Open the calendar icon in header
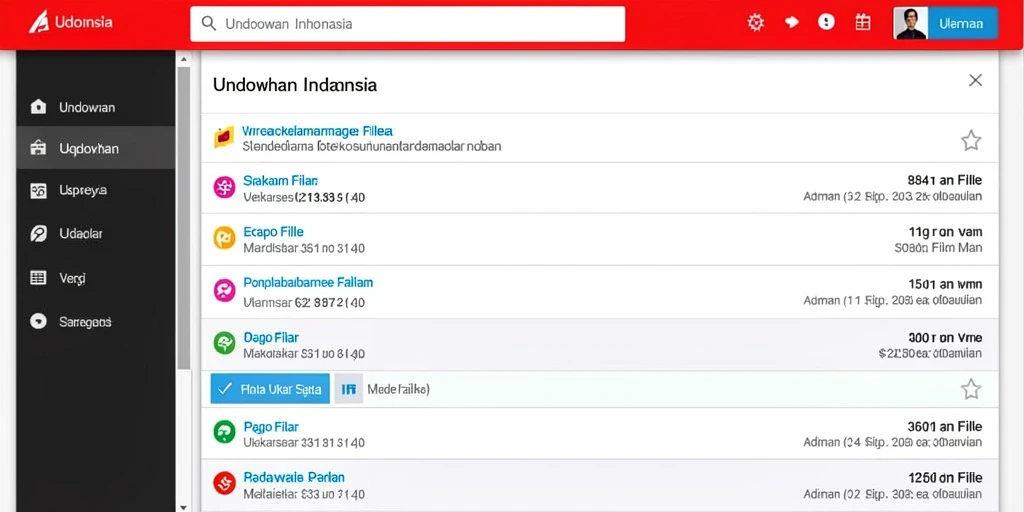 [x=863, y=23]
